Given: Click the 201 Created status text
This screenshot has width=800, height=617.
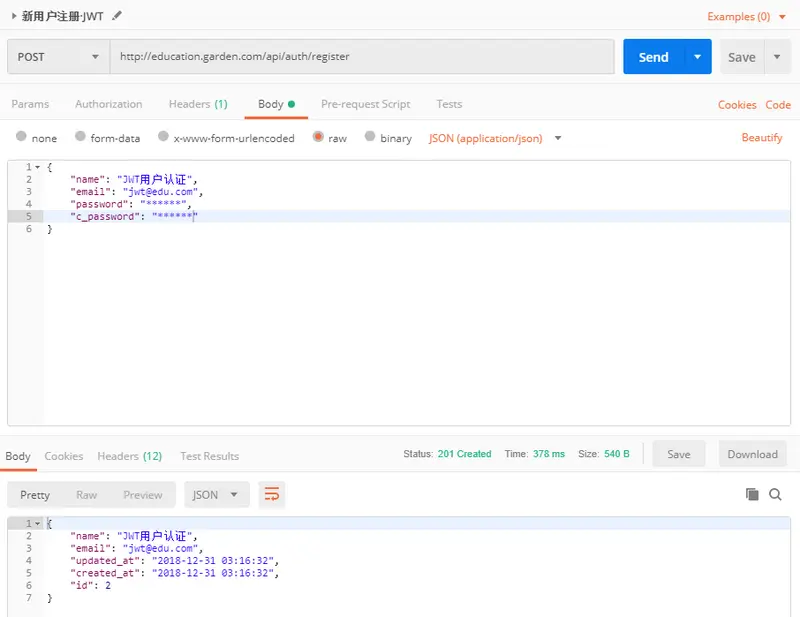Looking at the screenshot, I should [x=464, y=454].
